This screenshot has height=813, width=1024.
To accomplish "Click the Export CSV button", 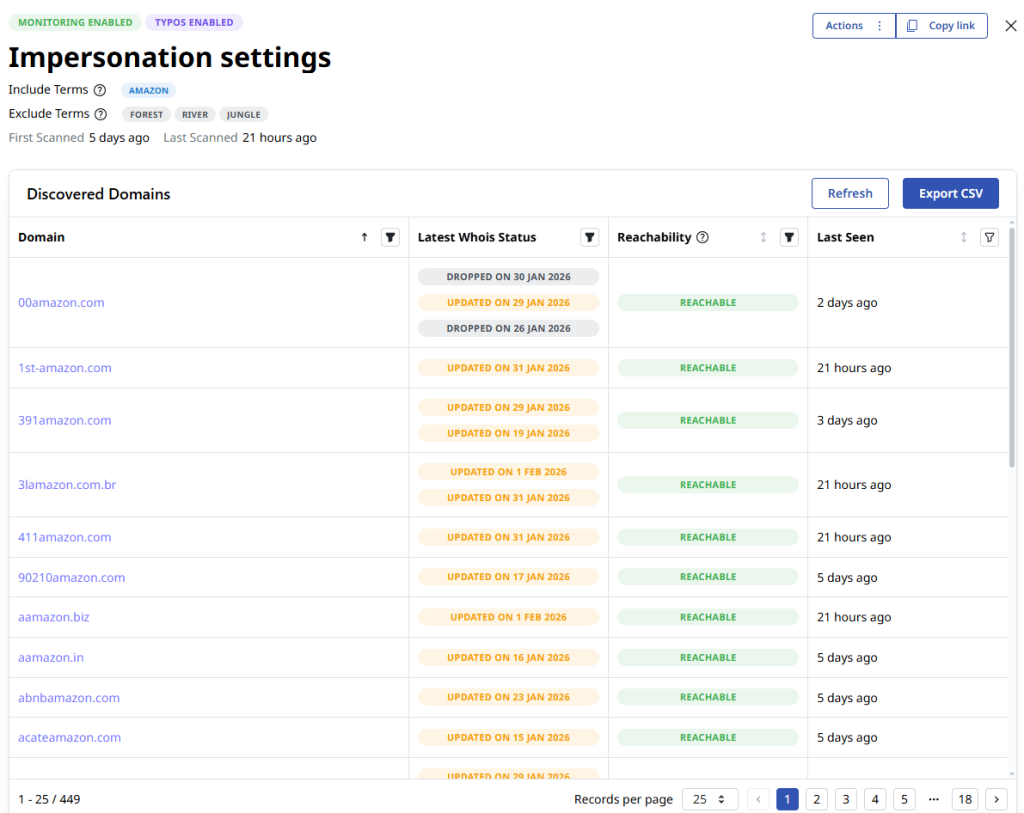I will tap(950, 193).
